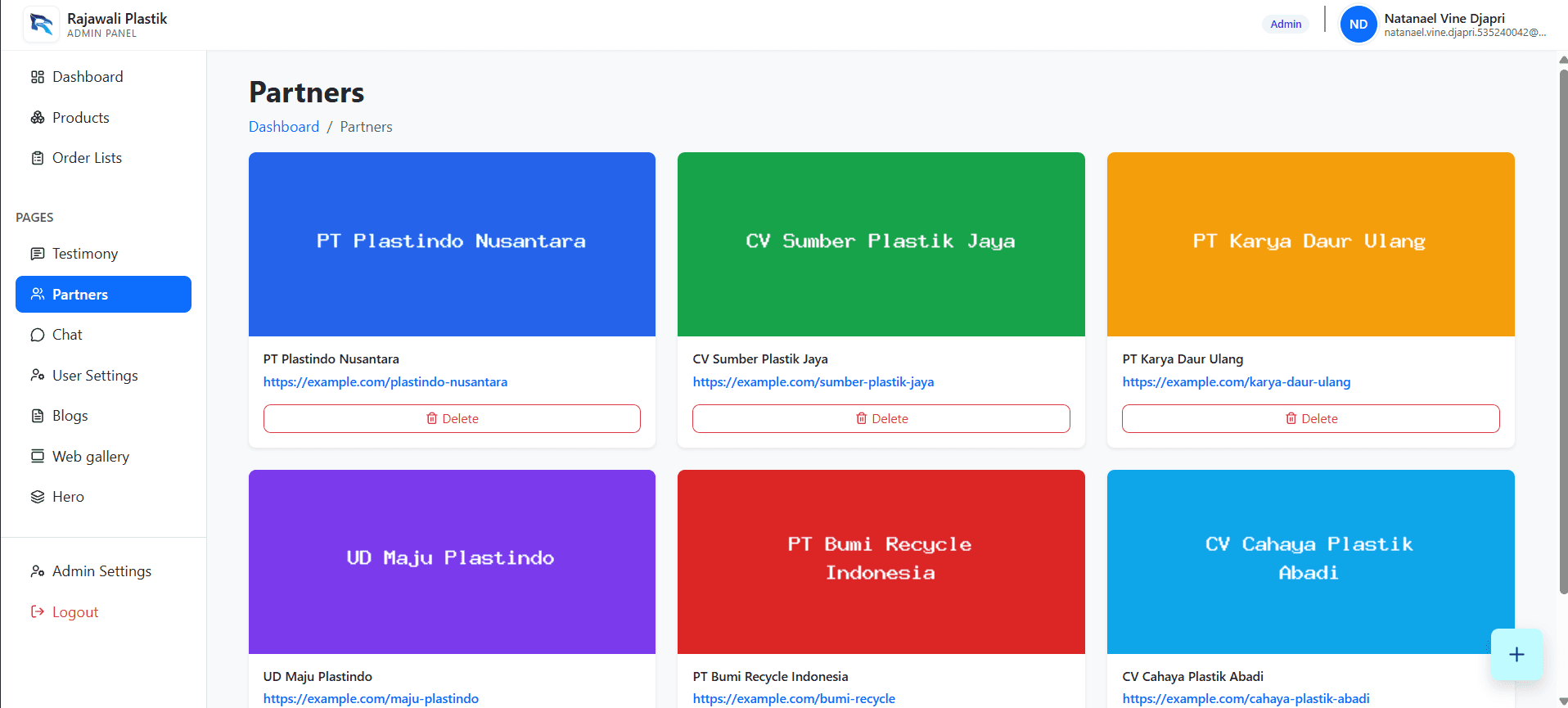Click the Rajawali Plastik logo icon

tap(41, 25)
